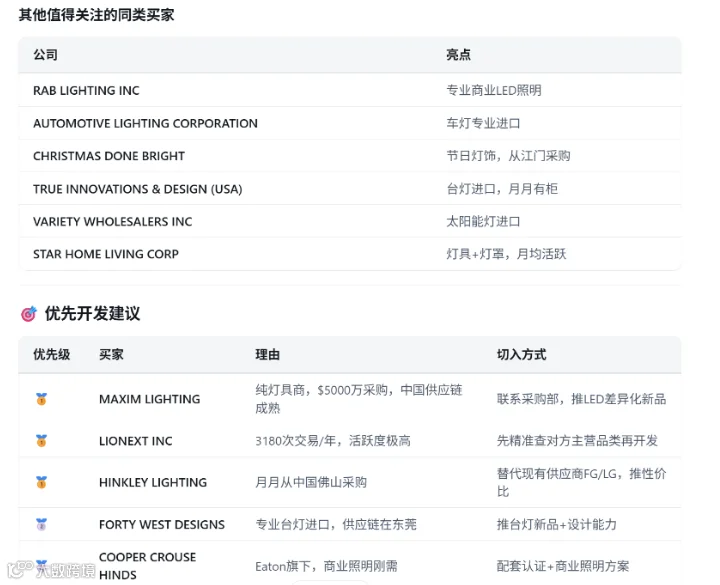The width and height of the screenshot is (720, 585).
Task: Click 灯具+灯罩，月均活跃 text
Action: (506, 254)
